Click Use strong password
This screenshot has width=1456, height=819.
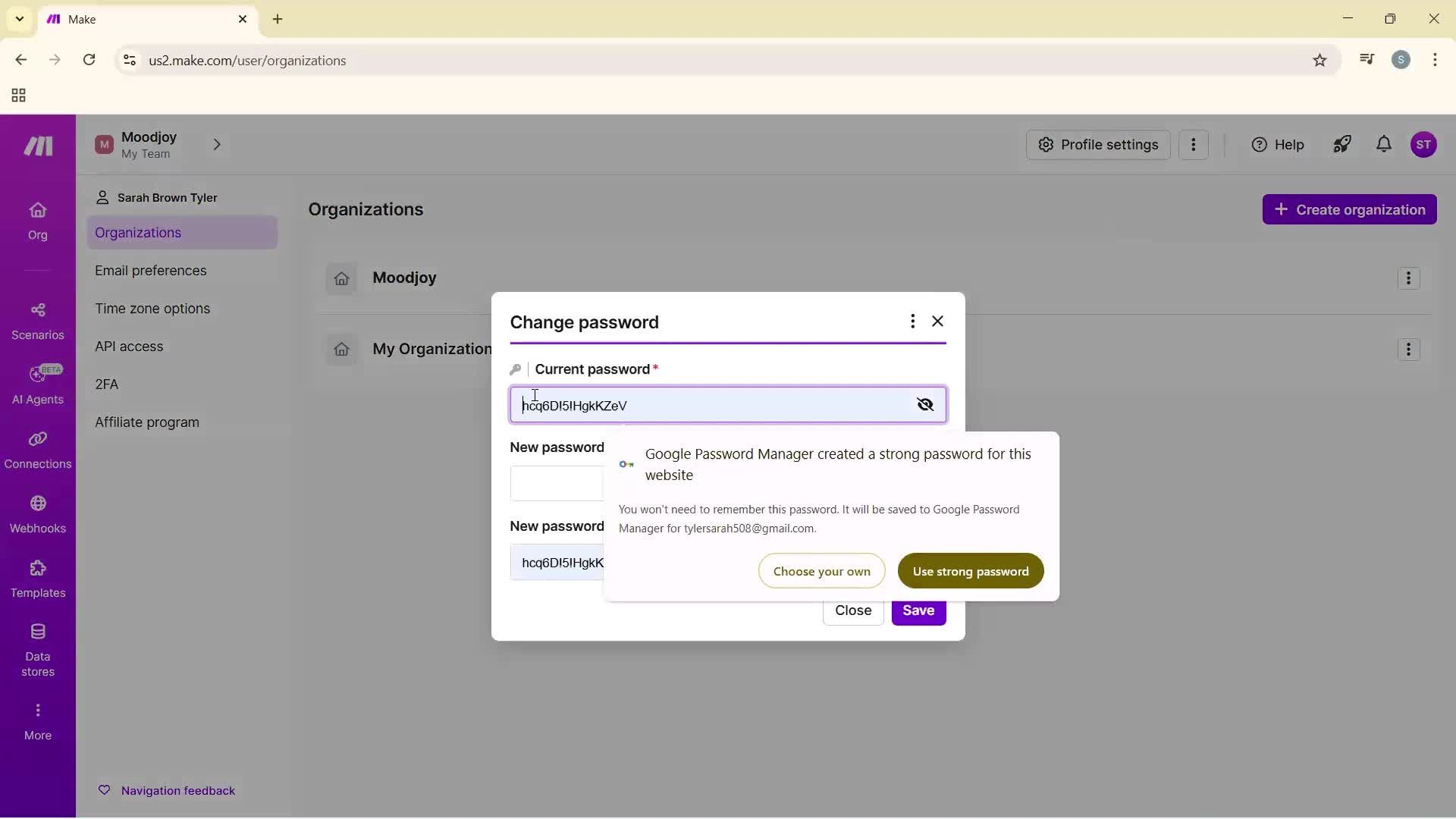tap(971, 571)
